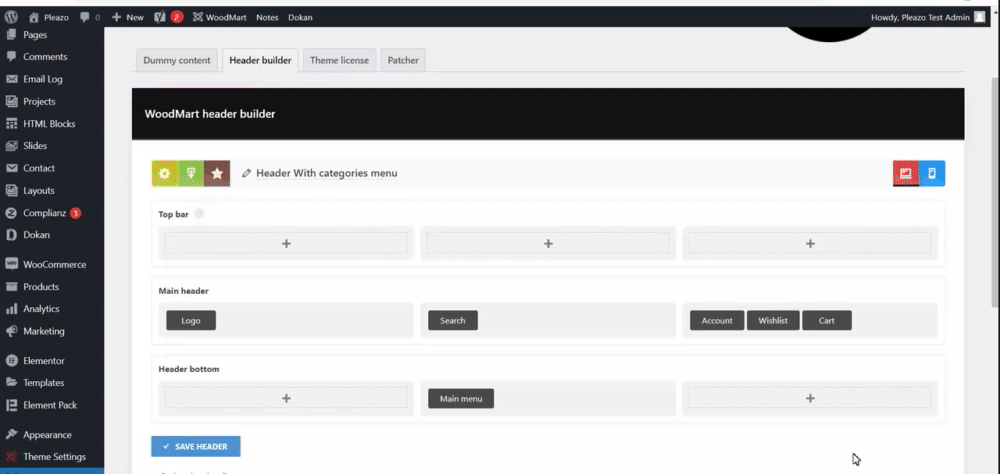Switch to mobile header view
This screenshot has height=474, width=1000.
(932, 174)
